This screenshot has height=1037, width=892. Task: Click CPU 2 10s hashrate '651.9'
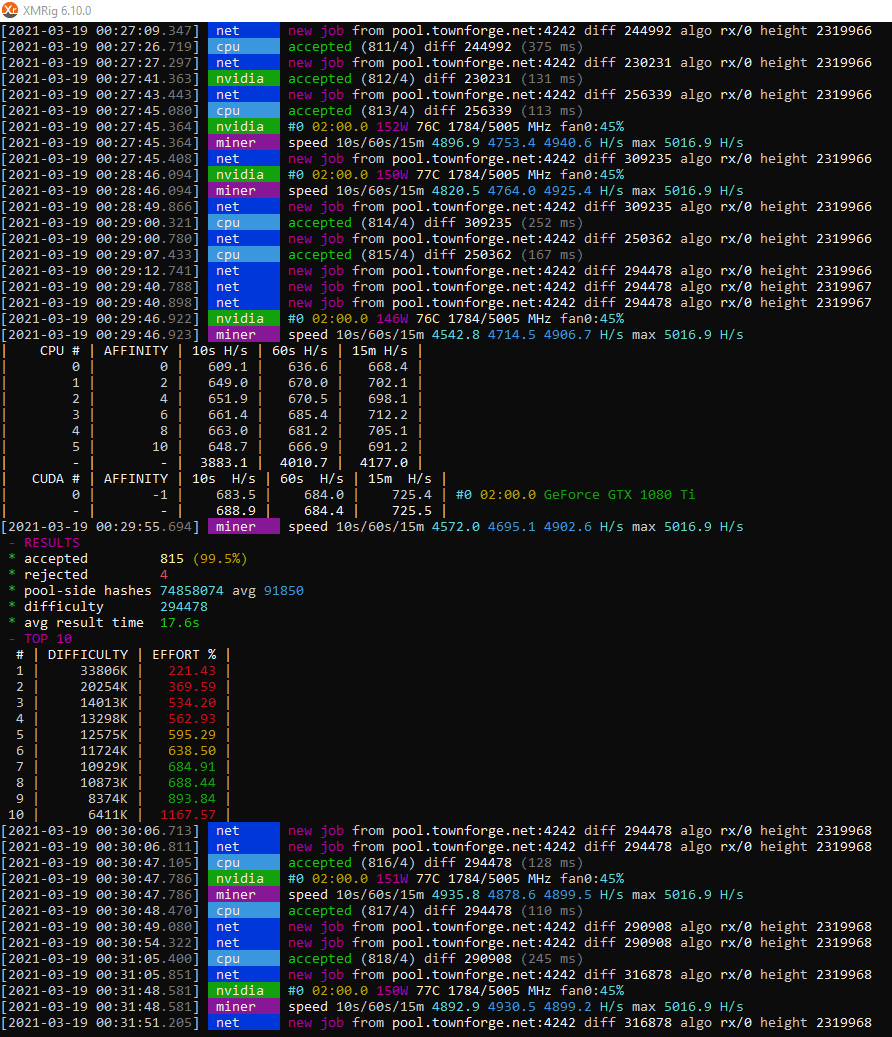click(227, 399)
